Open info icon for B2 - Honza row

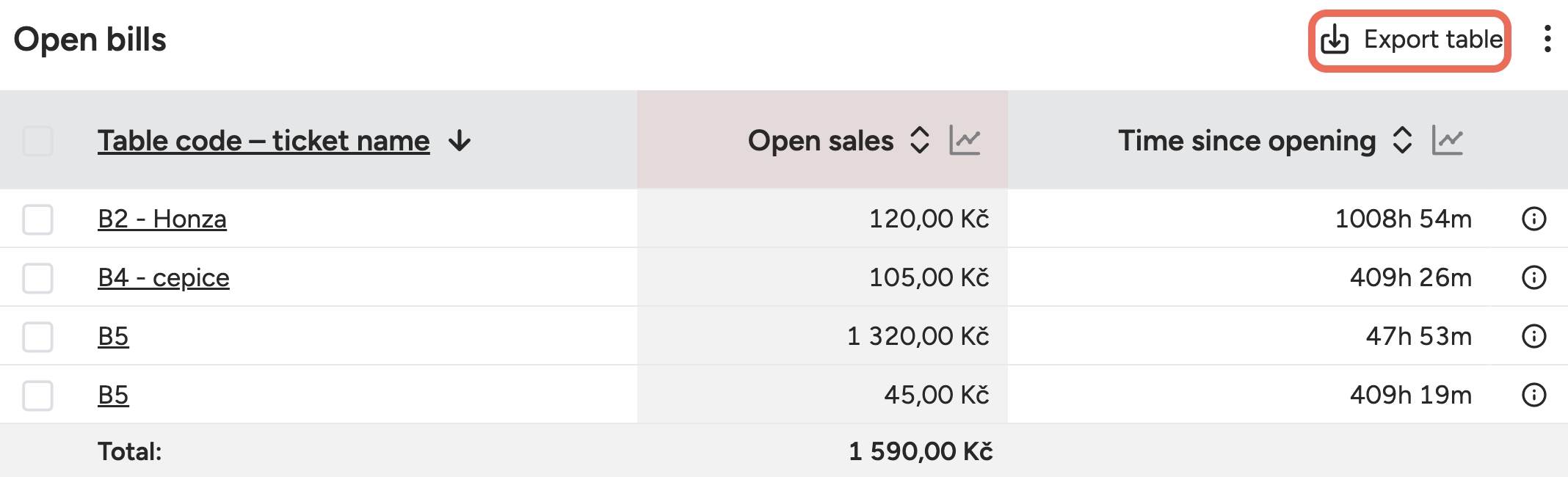click(x=1534, y=219)
